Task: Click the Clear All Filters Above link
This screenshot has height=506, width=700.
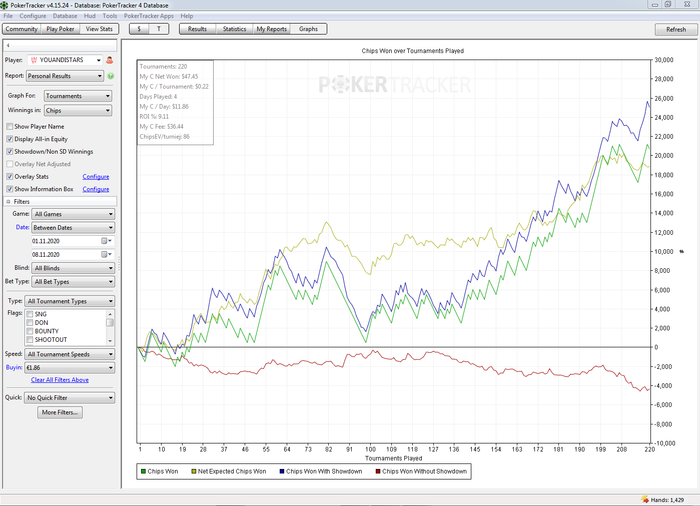Action: pyautogui.click(x=60, y=380)
